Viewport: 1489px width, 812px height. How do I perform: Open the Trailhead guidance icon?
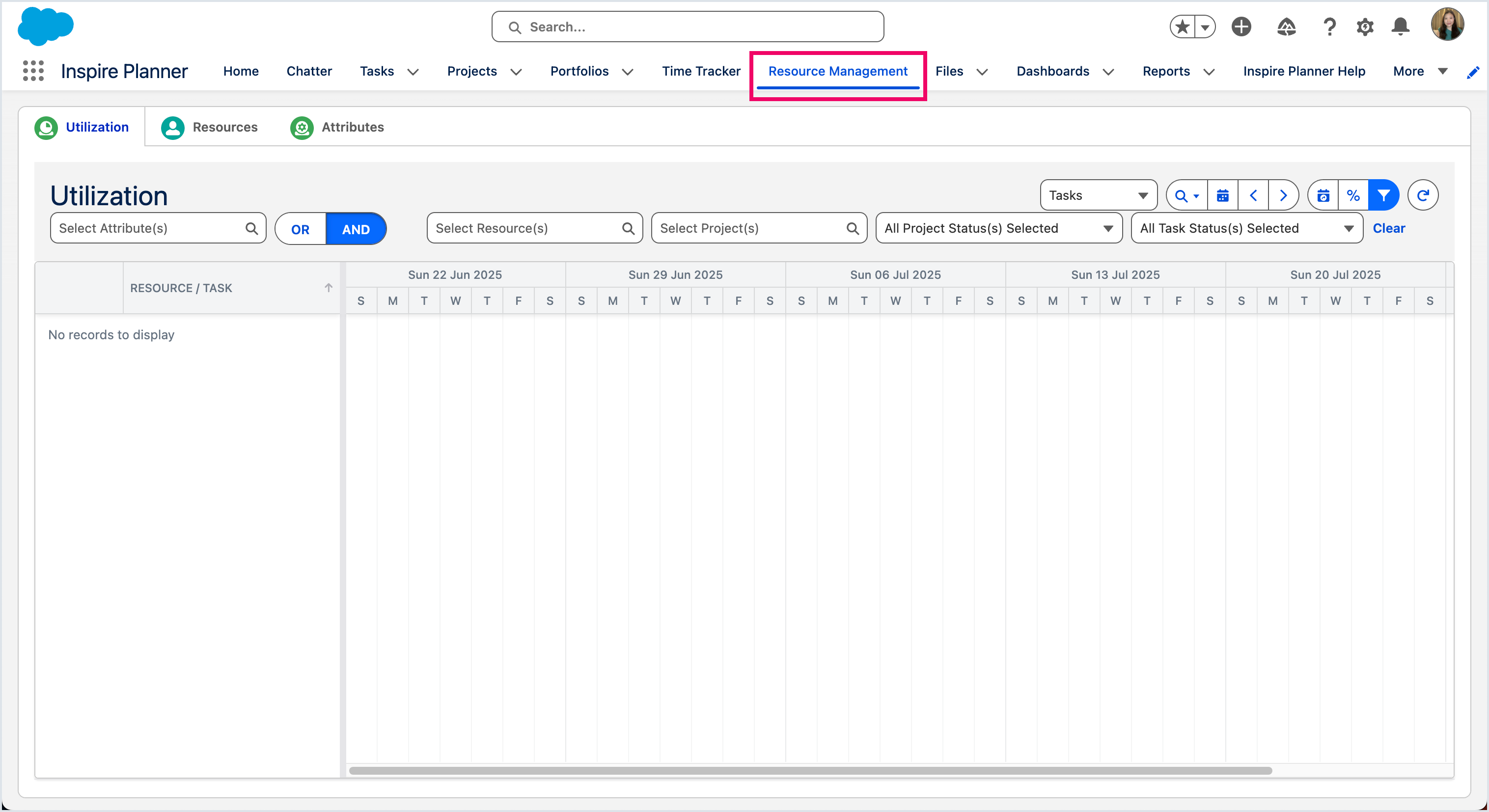coord(1286,27)
